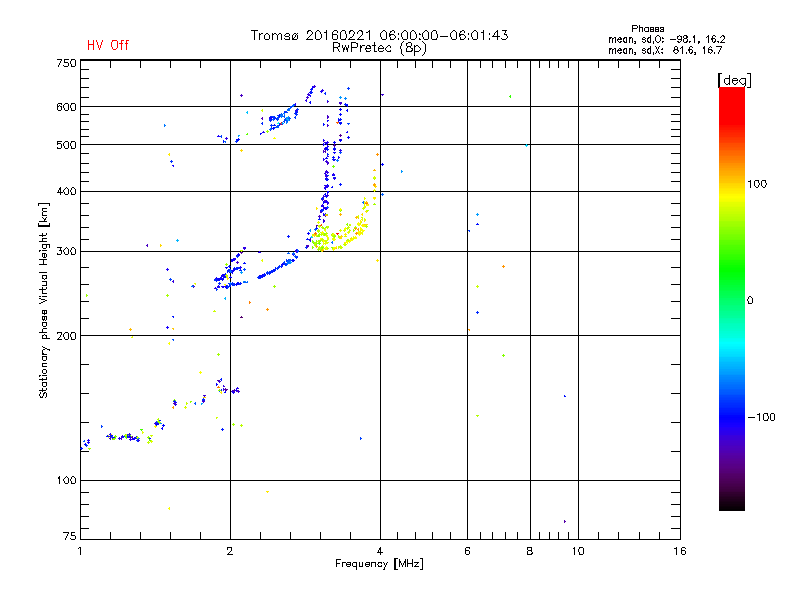
Task: Click the y-axis tick label '500'
Action: 66,145
